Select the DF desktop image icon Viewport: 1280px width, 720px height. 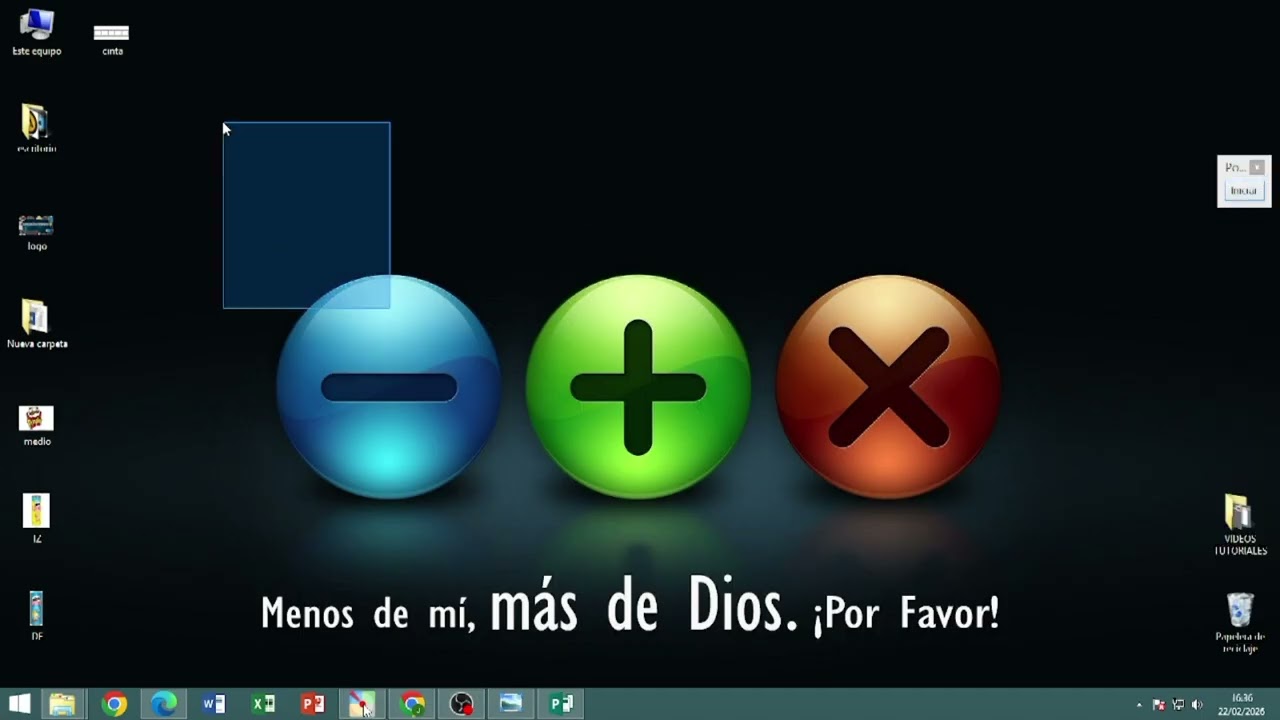37,615
